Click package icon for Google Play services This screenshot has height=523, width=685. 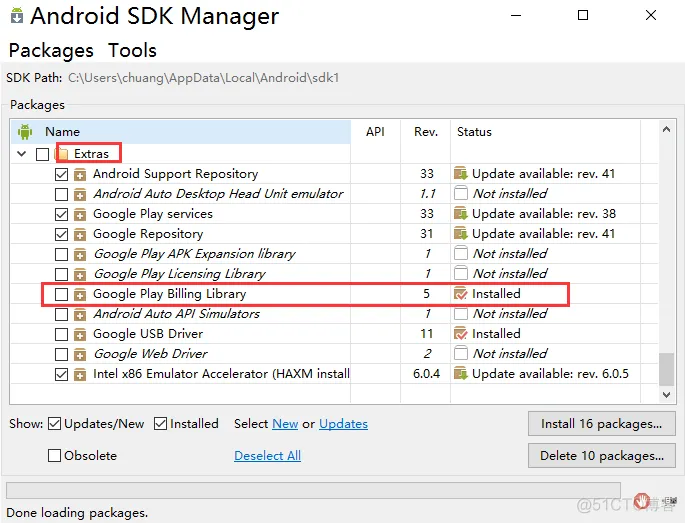coord(80,214)
